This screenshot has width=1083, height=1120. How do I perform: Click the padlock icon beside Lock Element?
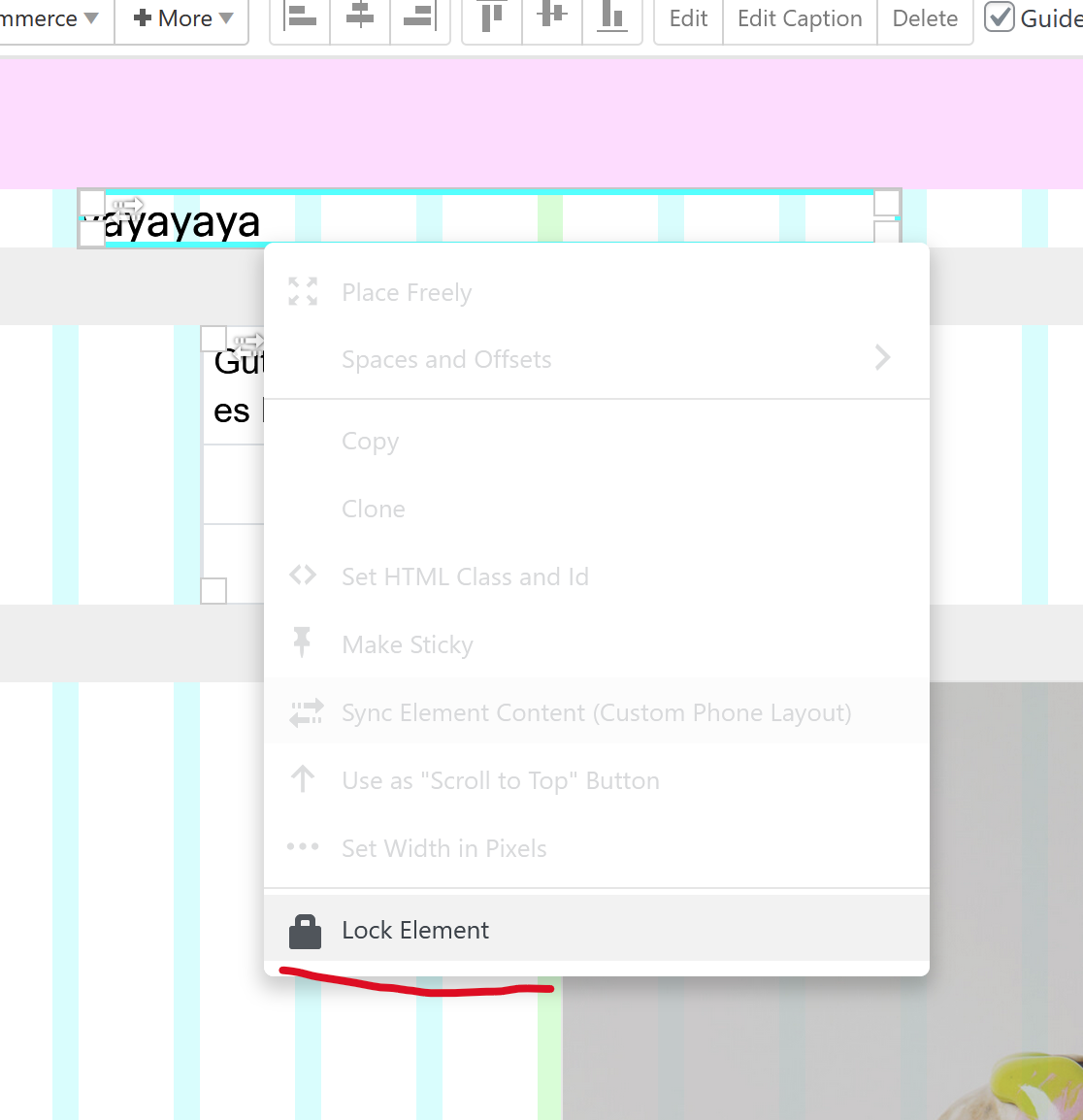pyautogui.click(x=305, y=931)
